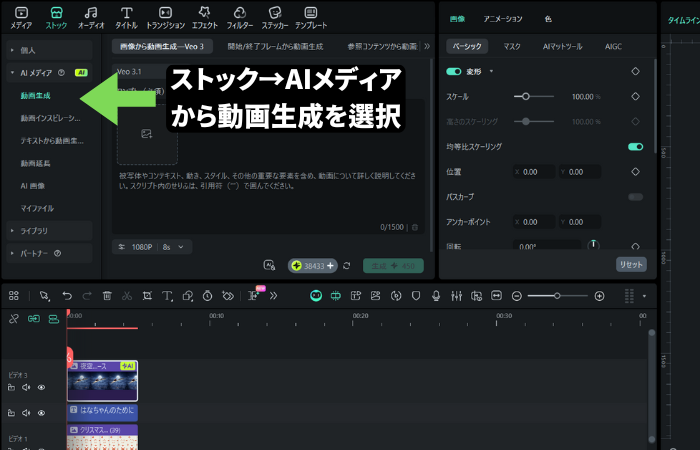Viewport: 700px width, 450px height.
Task: Select 開始/終了フレームから動画生成 tab
Action: [x=275, y=46]
